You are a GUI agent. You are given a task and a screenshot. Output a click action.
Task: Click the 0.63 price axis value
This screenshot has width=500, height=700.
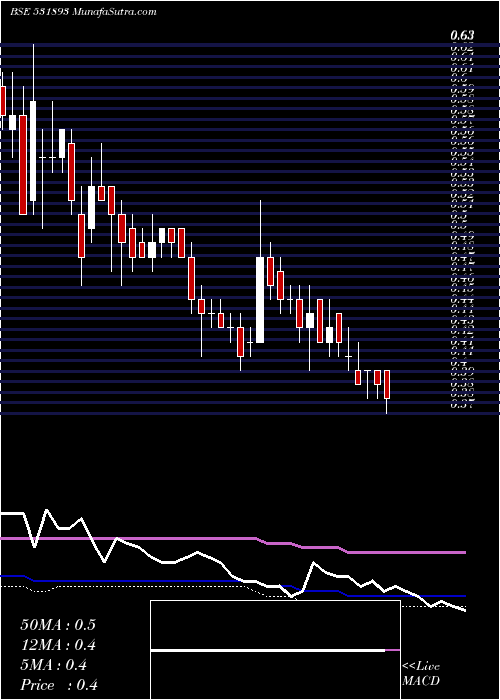coord(462,35)
